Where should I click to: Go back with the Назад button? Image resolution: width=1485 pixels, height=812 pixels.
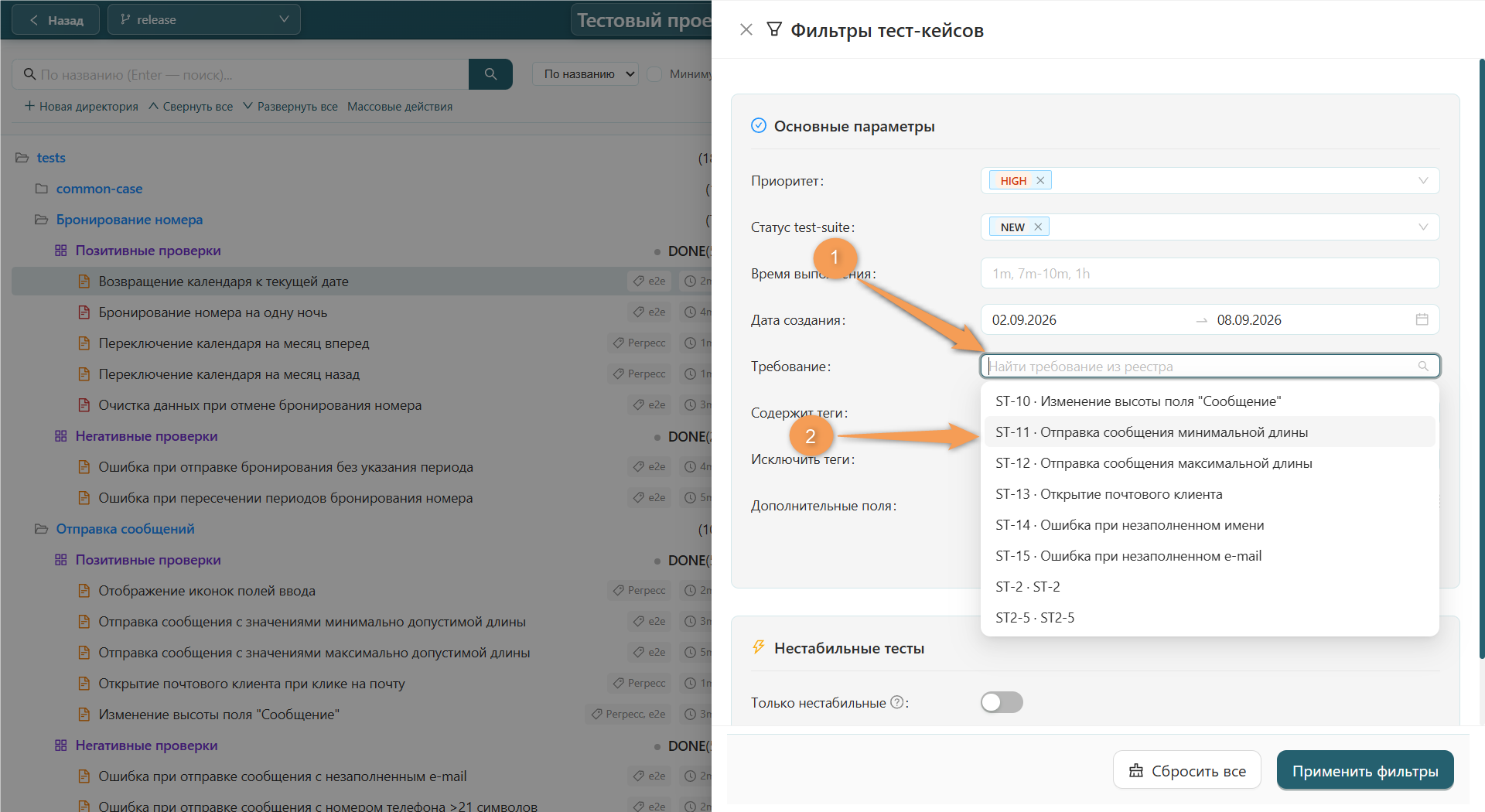pyautogui.click(x=56, y=19)
